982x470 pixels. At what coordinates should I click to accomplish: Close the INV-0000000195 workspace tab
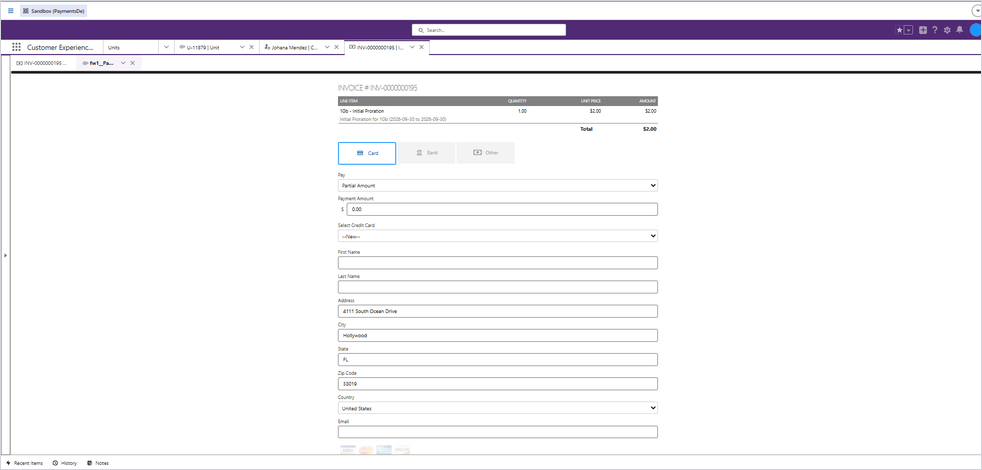click(x=421, y=47)
